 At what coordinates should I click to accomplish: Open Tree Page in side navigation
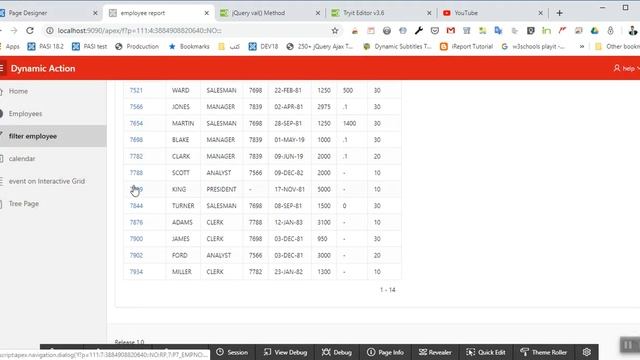[x=24, y=203]
